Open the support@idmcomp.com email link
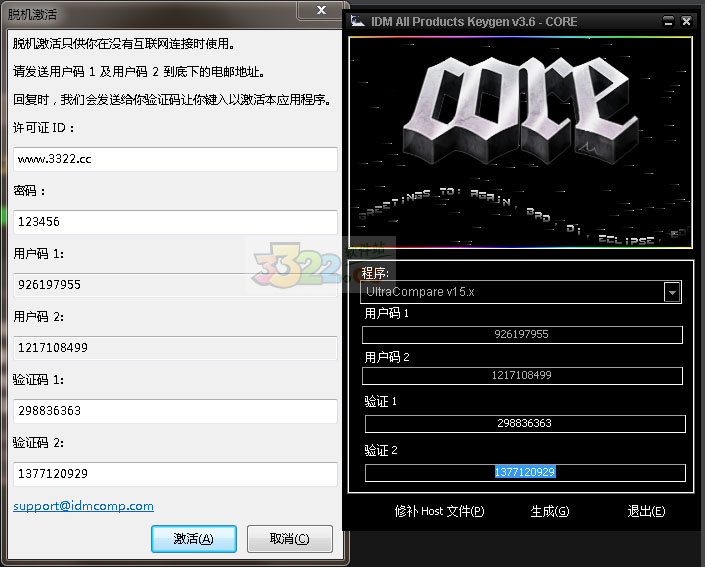705x567 pixels. [x=83, y=506]
